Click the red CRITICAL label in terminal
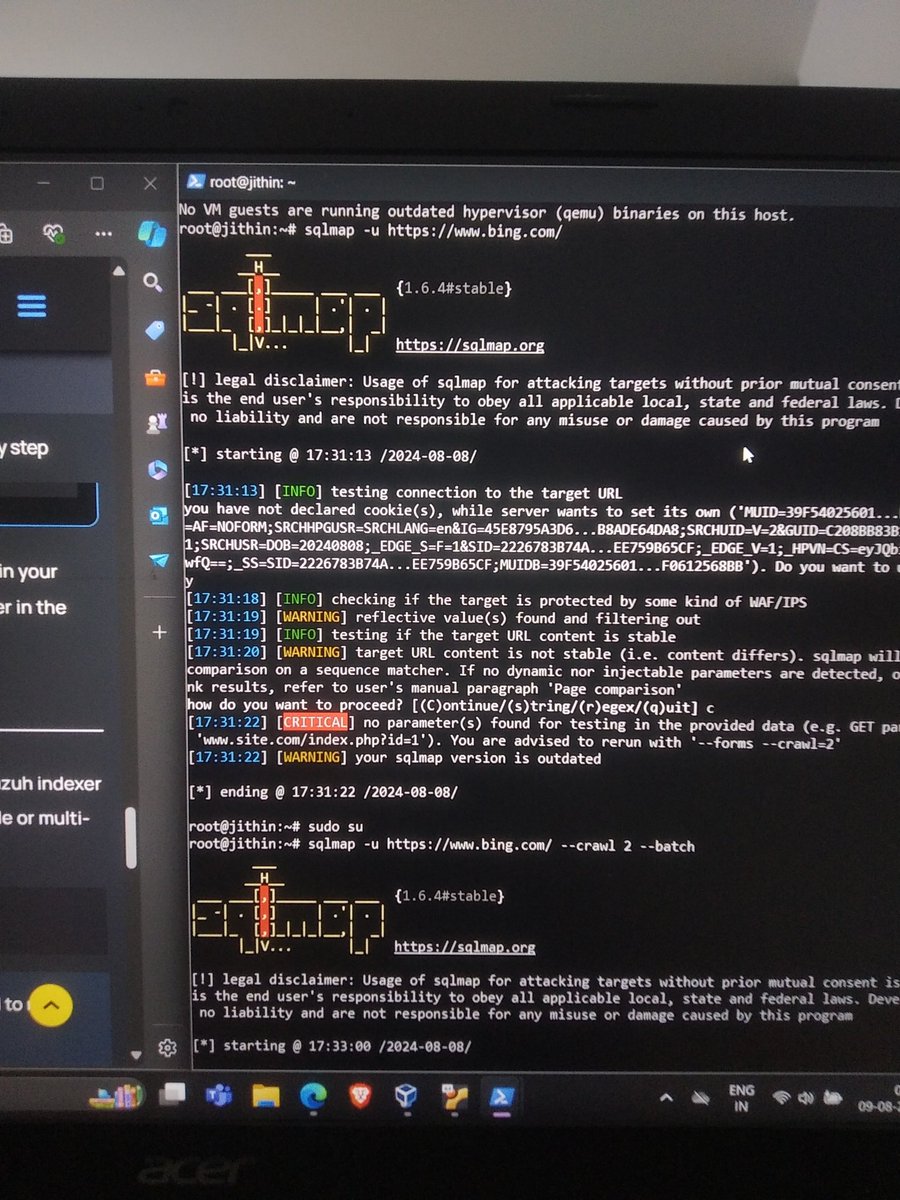 [315, 723]
